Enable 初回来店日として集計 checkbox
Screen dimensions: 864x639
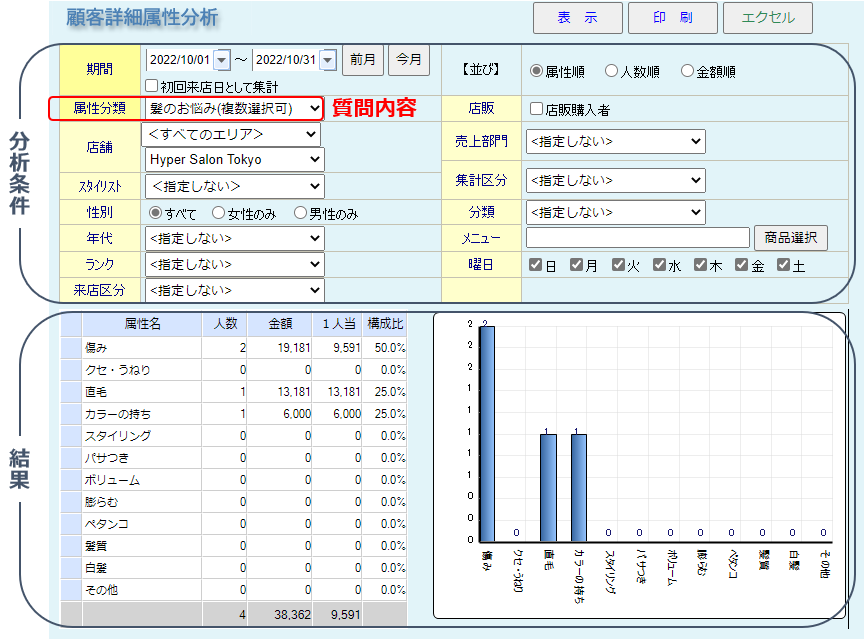coord(153,87)
